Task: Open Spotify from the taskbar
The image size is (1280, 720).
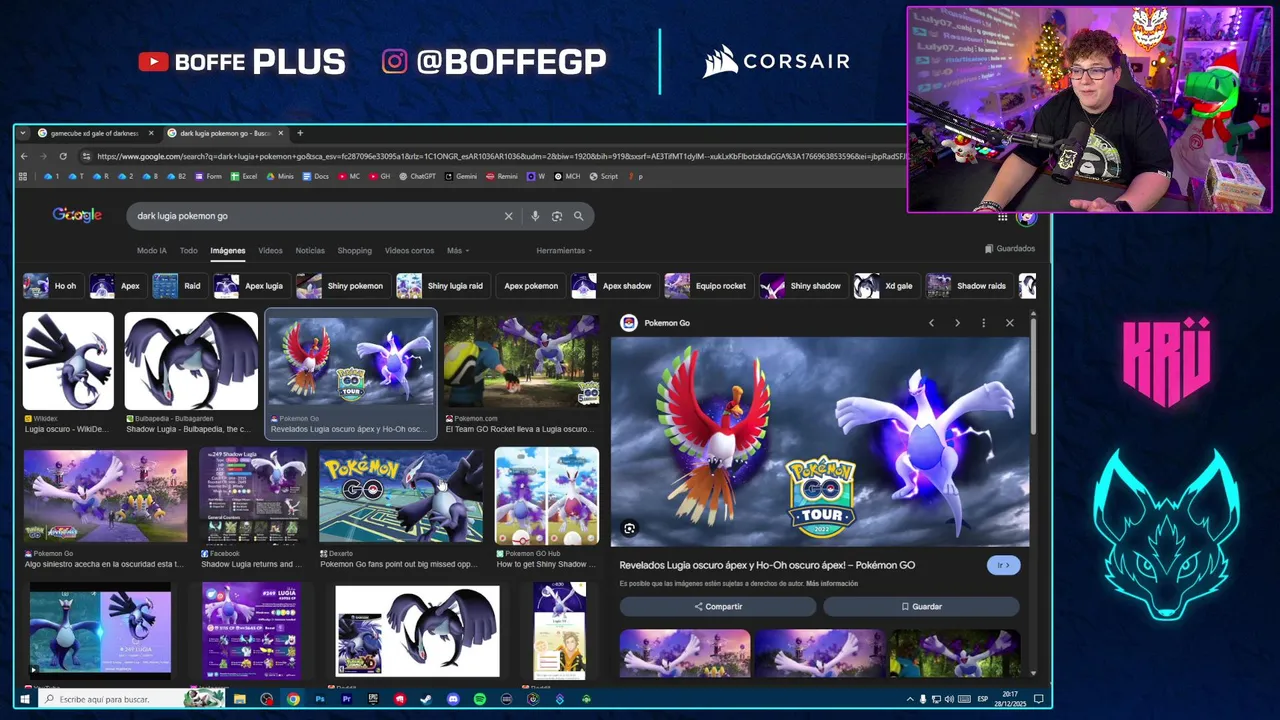Action: click(480, 699)
